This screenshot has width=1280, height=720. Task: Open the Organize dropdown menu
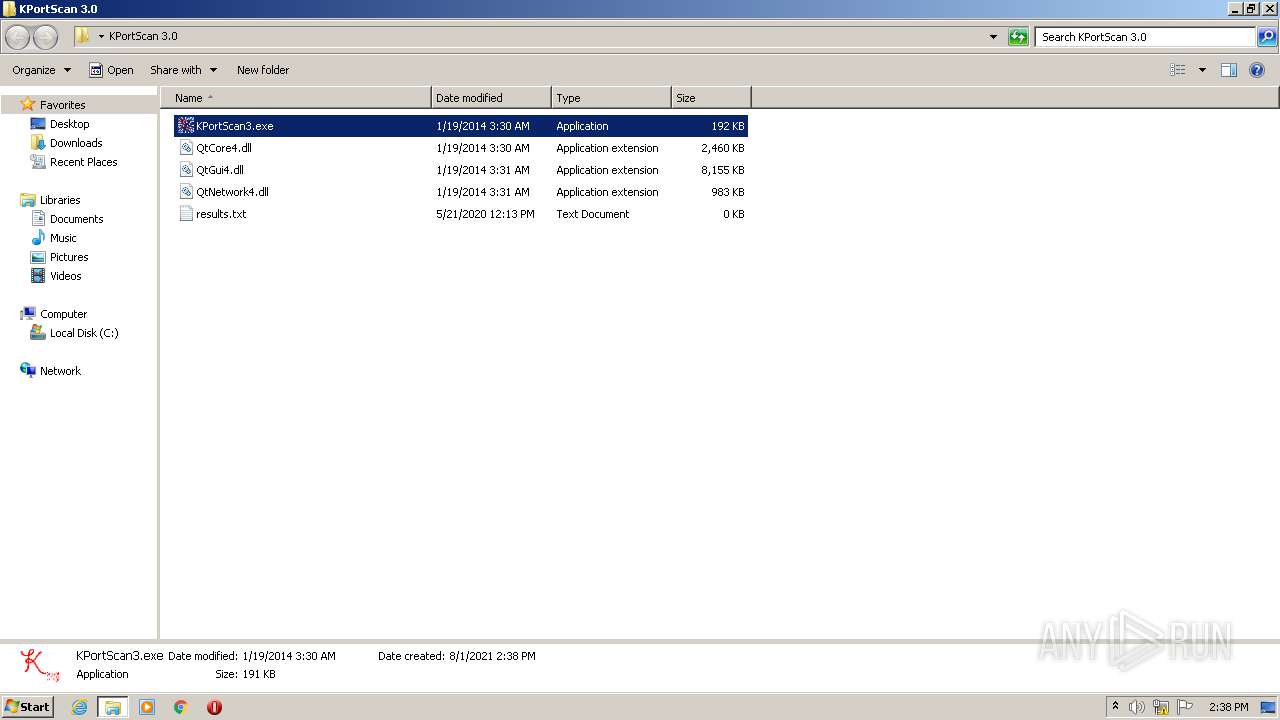coord(42,70)
